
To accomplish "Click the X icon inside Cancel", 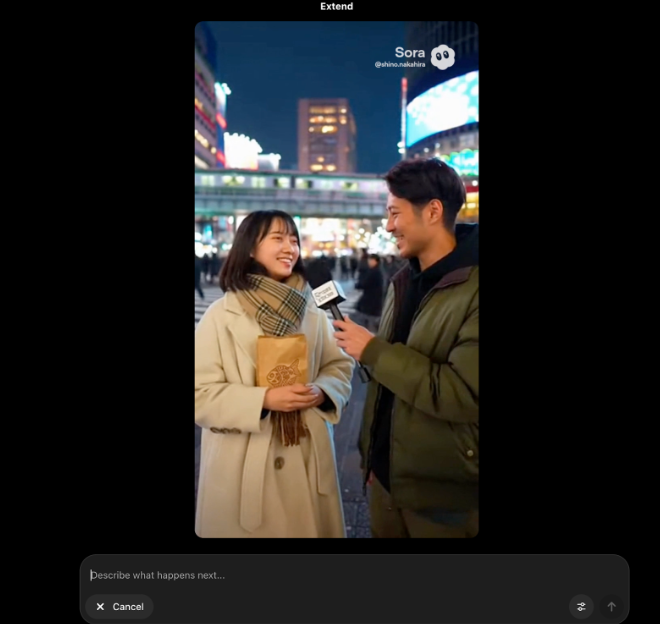I will click(x=100, y=606).
